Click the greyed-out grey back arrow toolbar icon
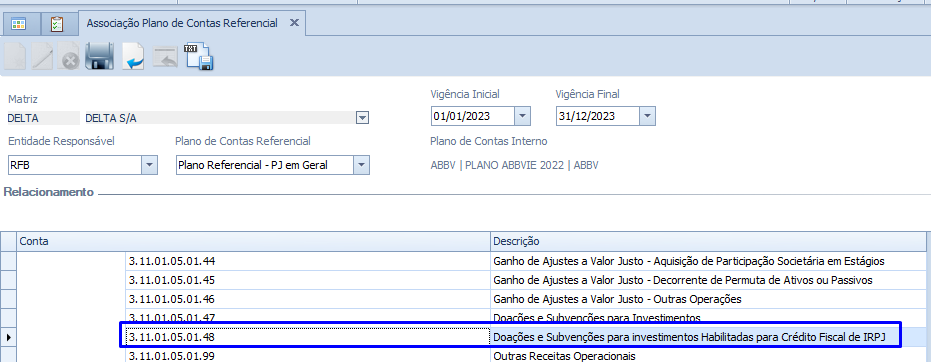Image resolution: width=931 pixels, height=362 pixels. pyautogui.click(x=165, y=57)
